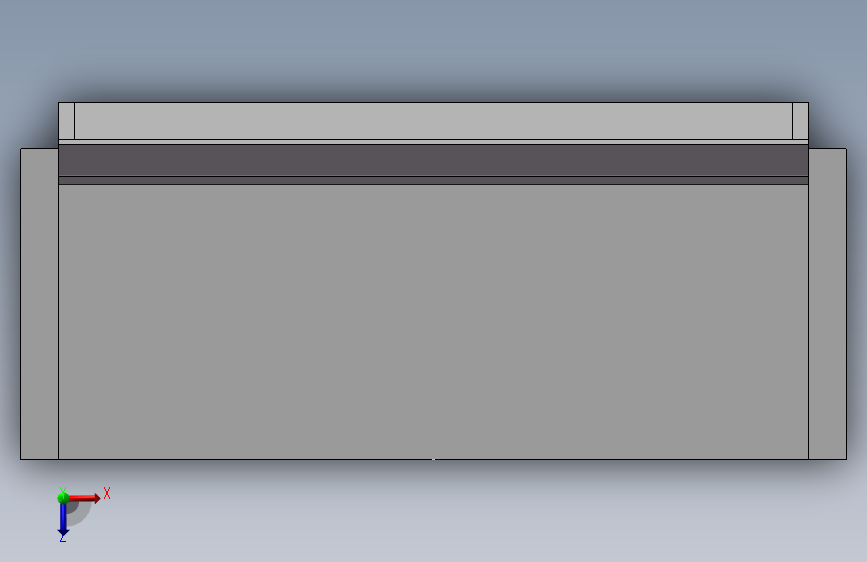Select the left side panel face
The height and width of the screenshot is (562, 867).
pos(39,304)
